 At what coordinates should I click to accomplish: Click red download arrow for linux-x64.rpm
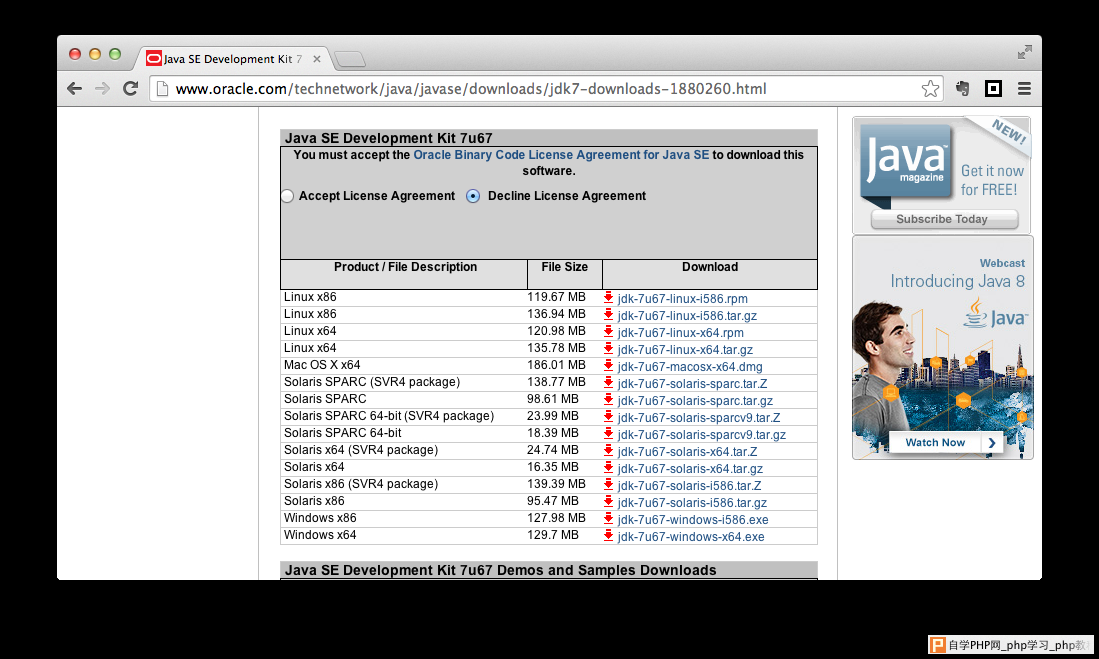tap(608, 332)
